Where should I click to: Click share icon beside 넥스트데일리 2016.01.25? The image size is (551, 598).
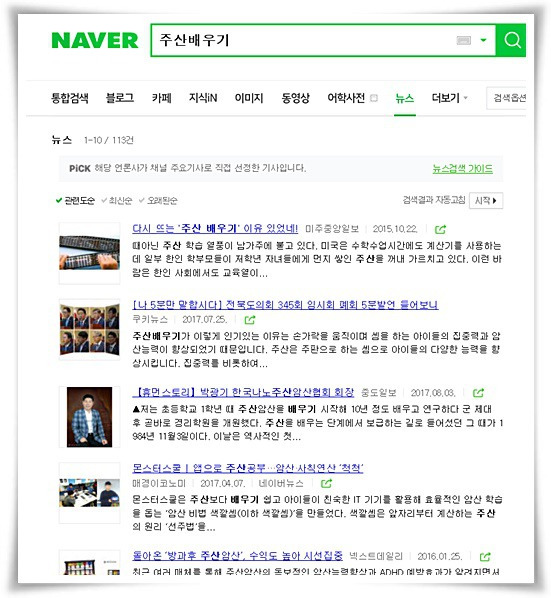[485, 557]
